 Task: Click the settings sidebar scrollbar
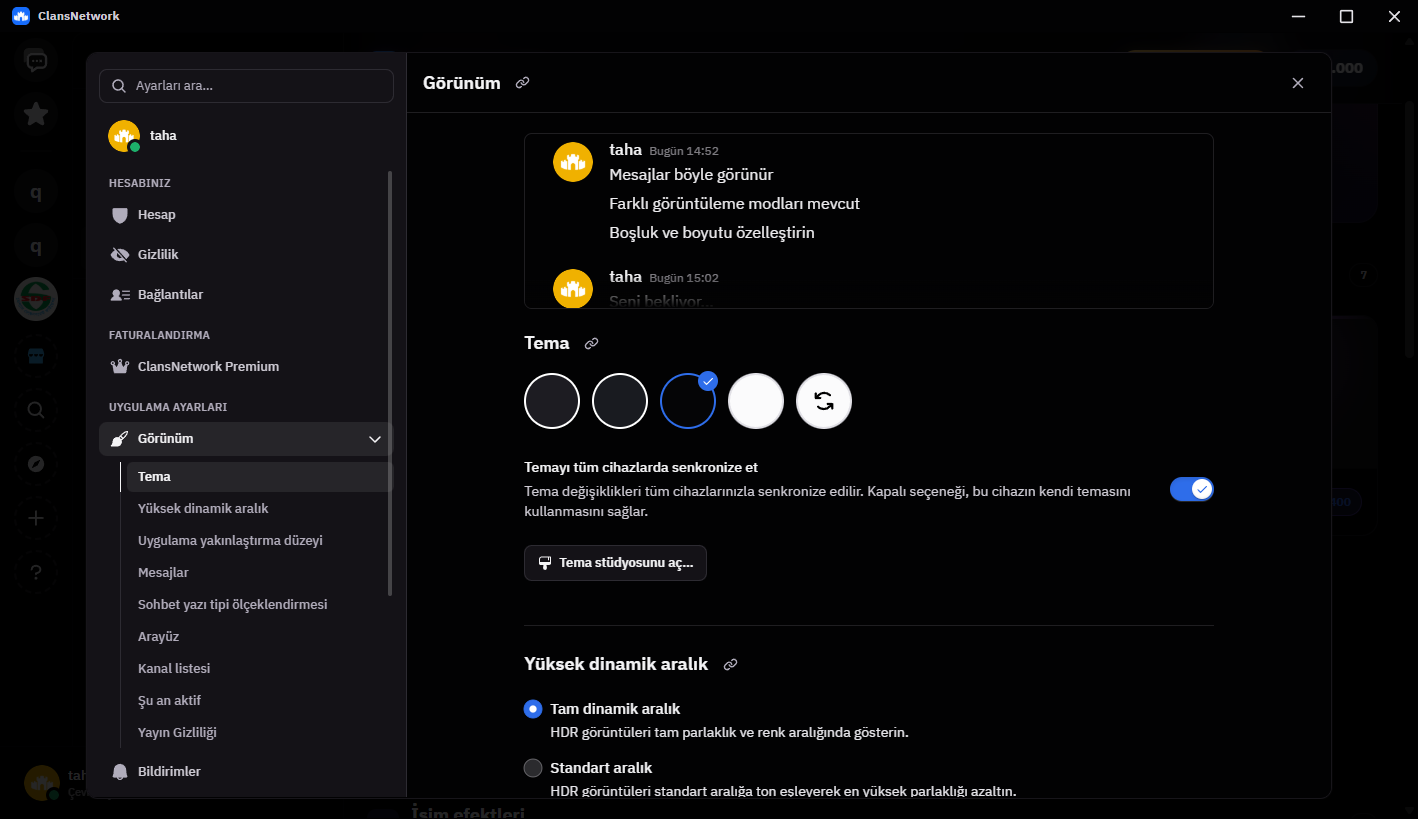point(390,383)
